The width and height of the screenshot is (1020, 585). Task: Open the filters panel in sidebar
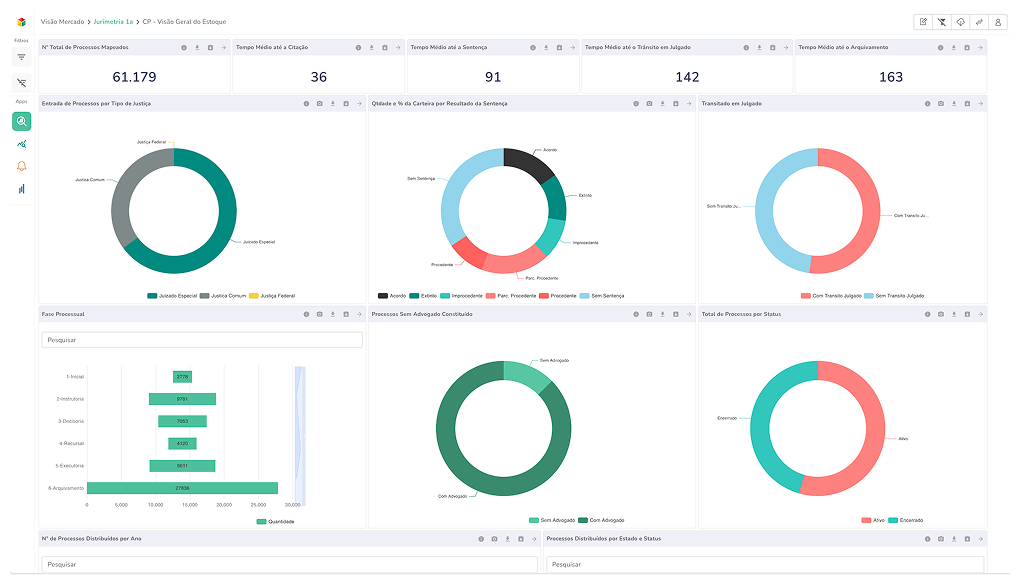[x=21, y=57]
